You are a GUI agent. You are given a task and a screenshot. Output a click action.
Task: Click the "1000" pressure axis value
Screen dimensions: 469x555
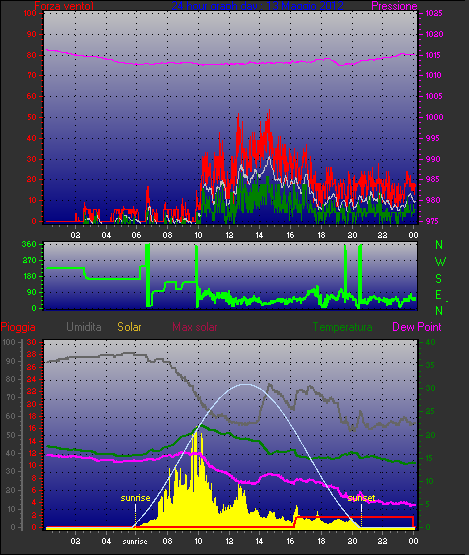click(x=434, y=117)
